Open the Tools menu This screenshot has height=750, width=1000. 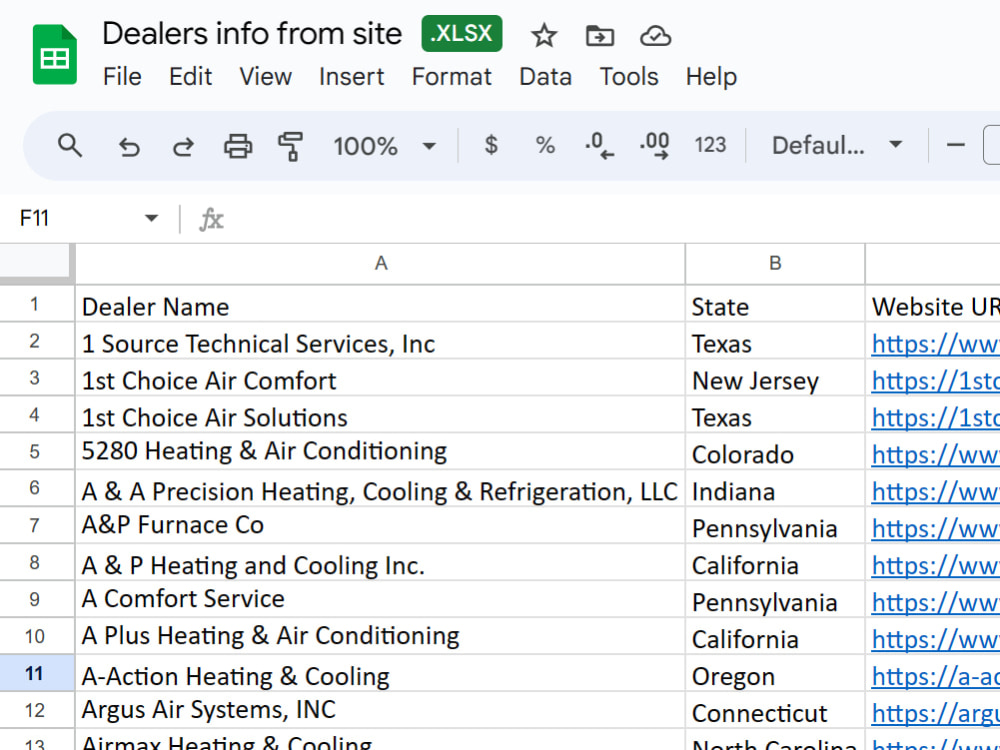(629, 77)
